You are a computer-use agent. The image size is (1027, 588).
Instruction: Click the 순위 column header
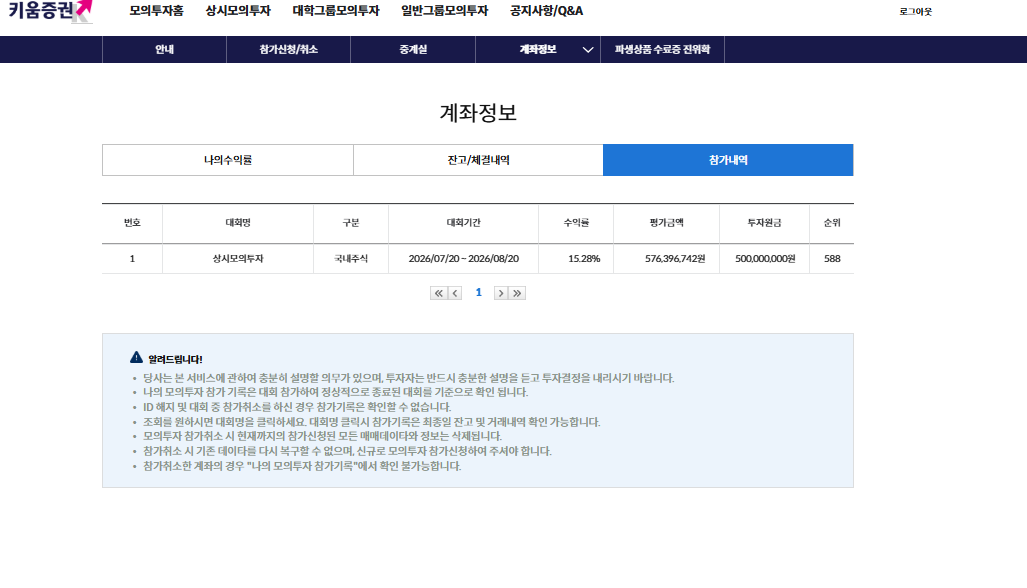tap(832, 223)
